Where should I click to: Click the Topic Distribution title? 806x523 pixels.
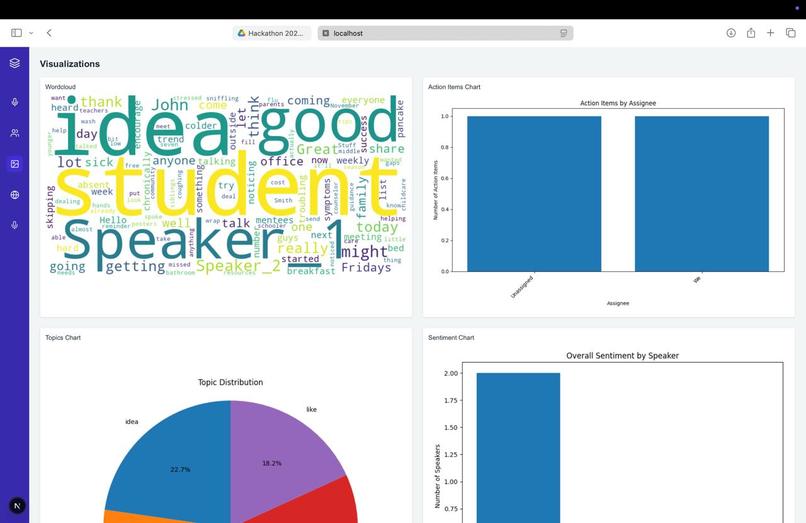(x=230, y=382)
